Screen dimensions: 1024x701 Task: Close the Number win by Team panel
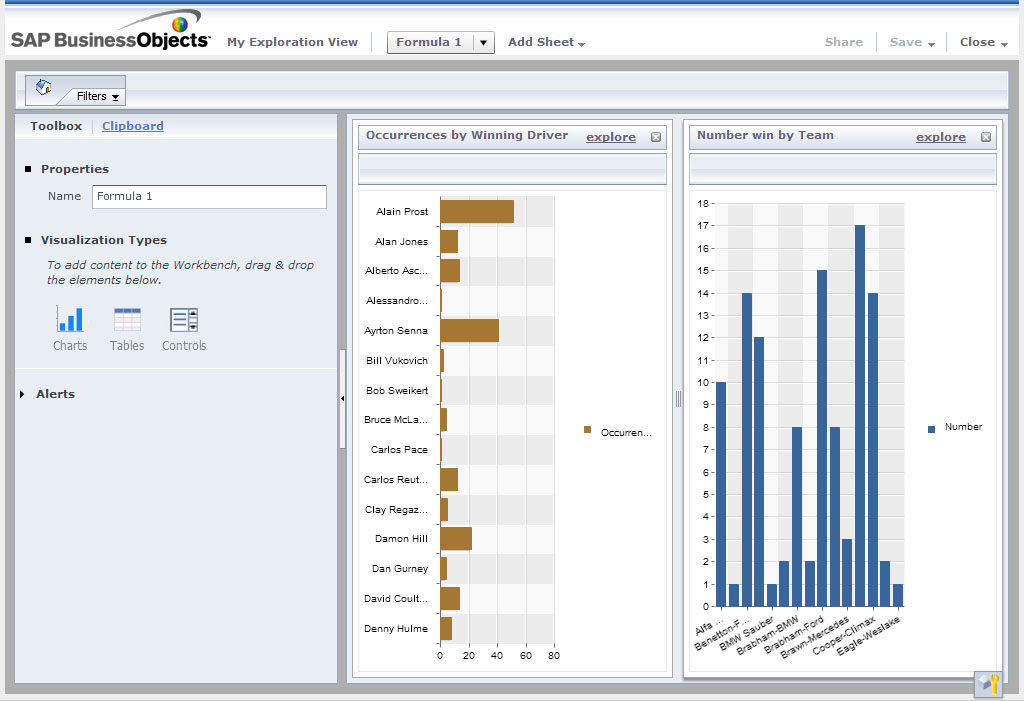click(986, 137)
